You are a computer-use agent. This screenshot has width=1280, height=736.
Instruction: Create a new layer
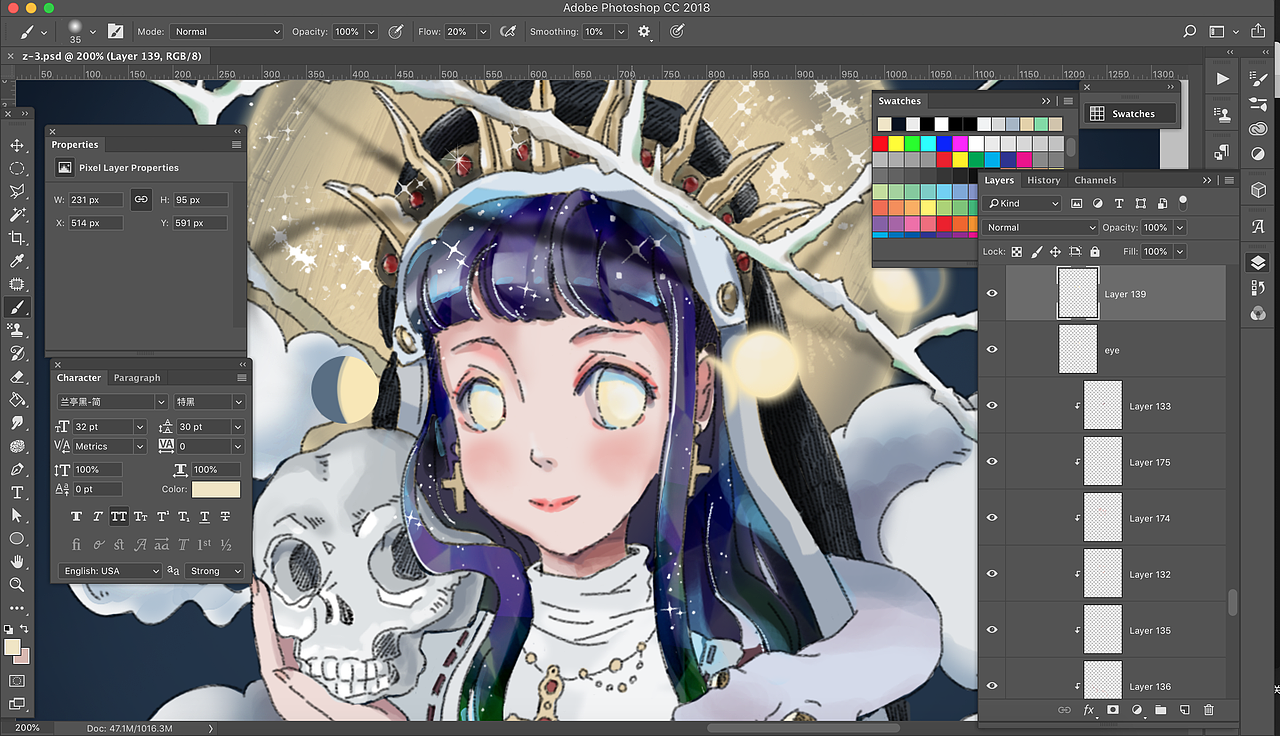[1184, 710]
